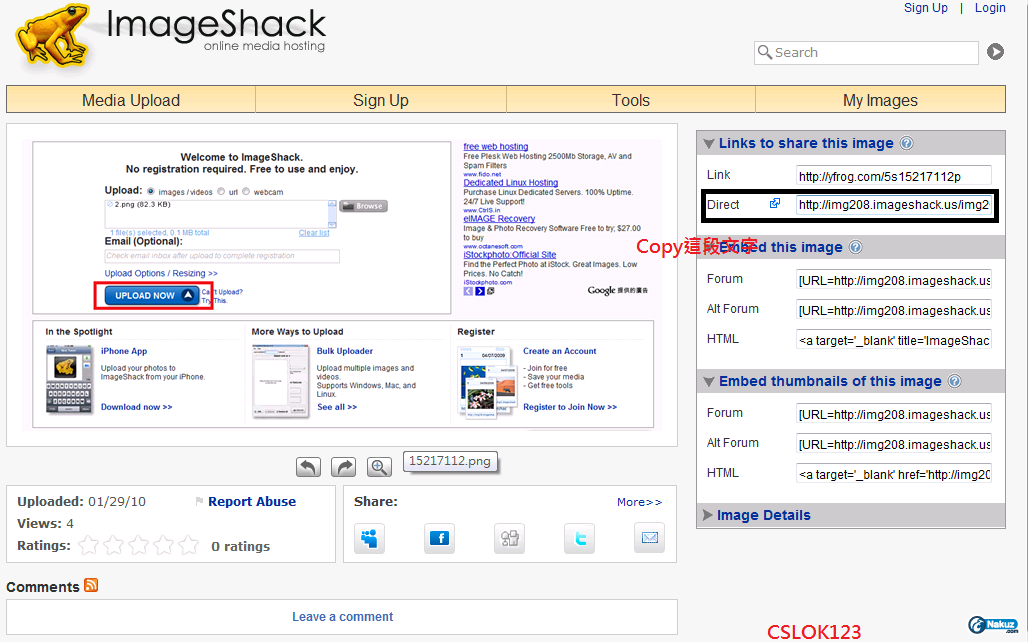The height and width of the screenshot is (642, 1028).
Task: Click the Report Abuse flag icon
Action: (x=199, y=502)
